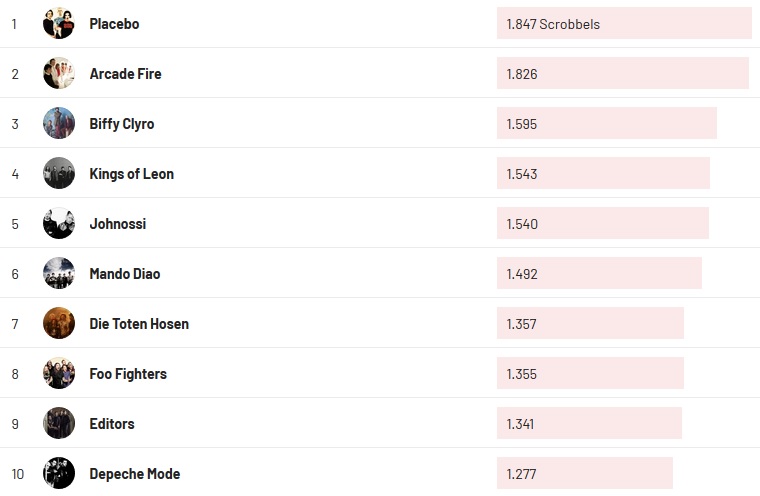The image size is (760, 496).
Task: Click Placebo's round artist avatar
Action: click(x=59, y=23)
